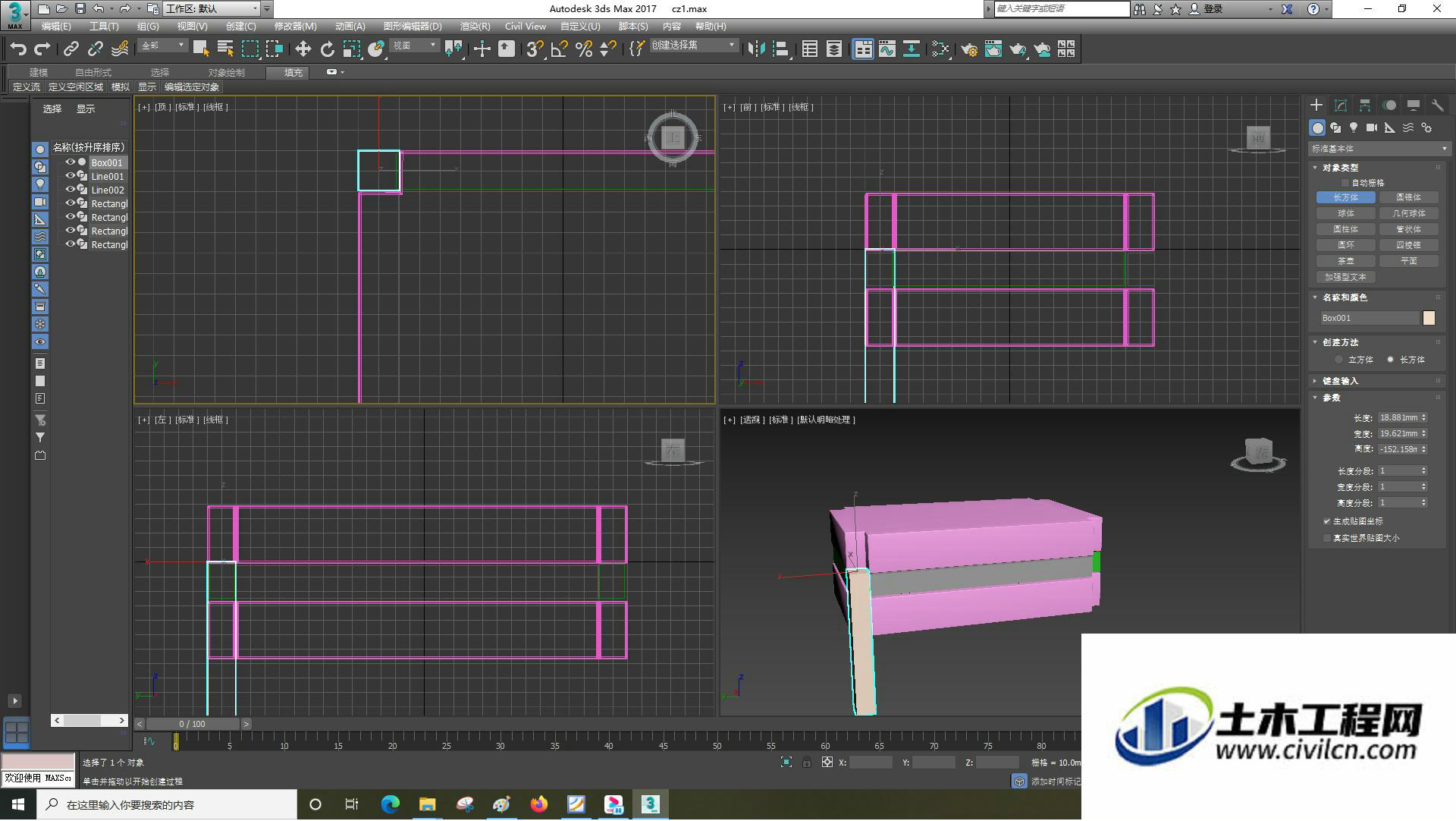Uncheck the 生成贴图坐标 checkbox

(1327, 521)
